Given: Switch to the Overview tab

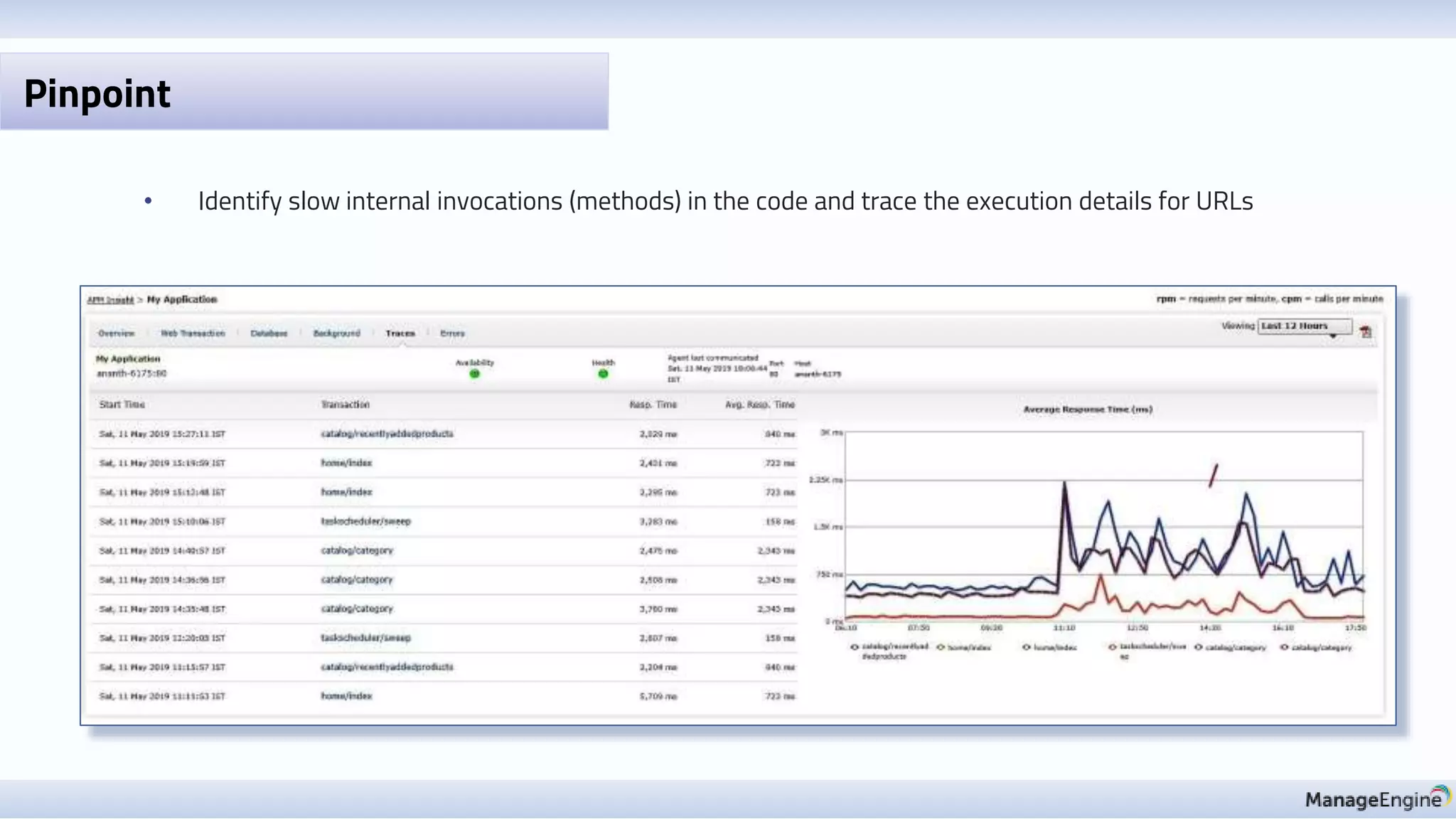Looking at the screenshot, I should 117,333.
